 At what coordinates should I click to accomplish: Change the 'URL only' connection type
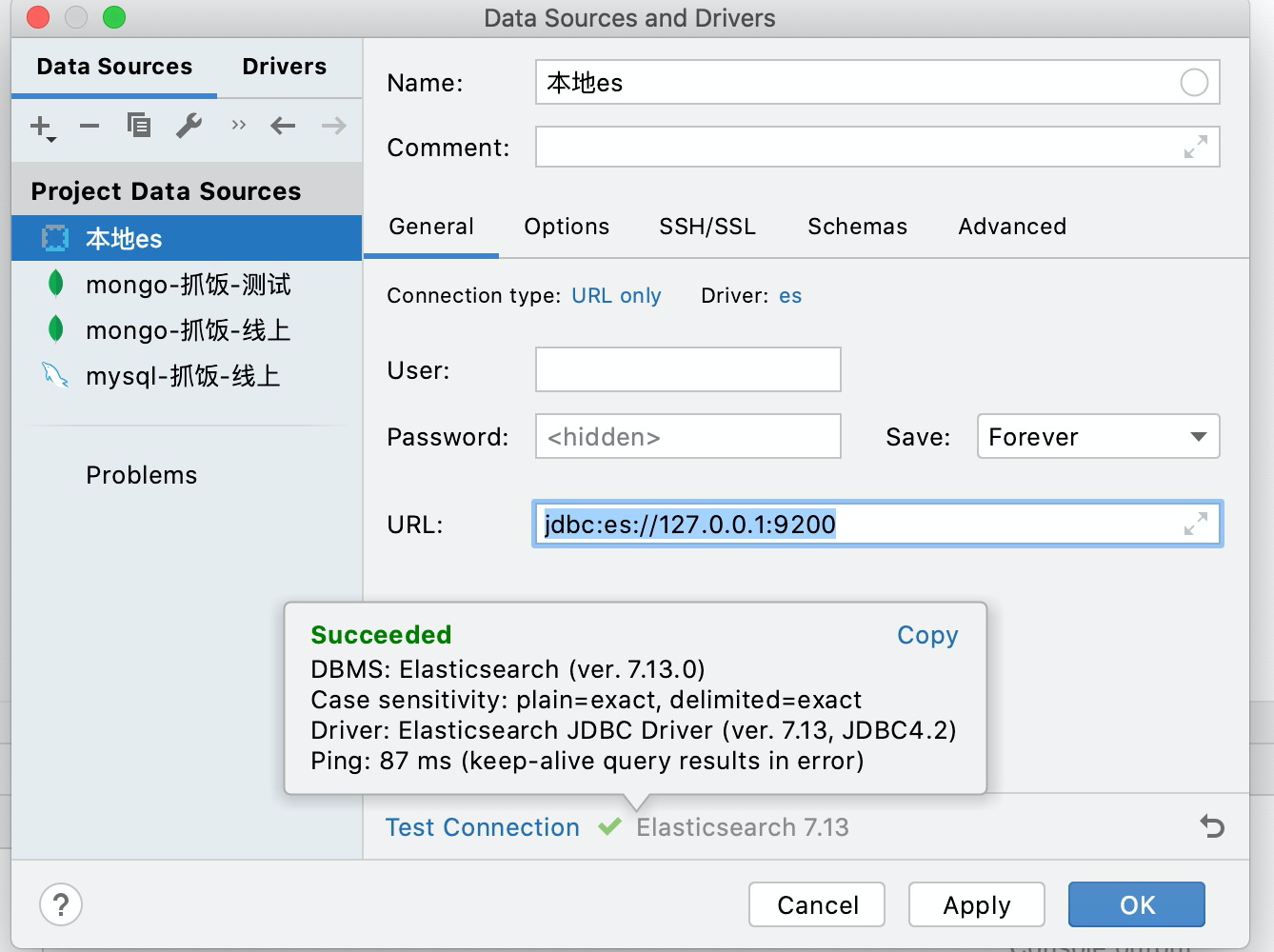click(616, 295)
